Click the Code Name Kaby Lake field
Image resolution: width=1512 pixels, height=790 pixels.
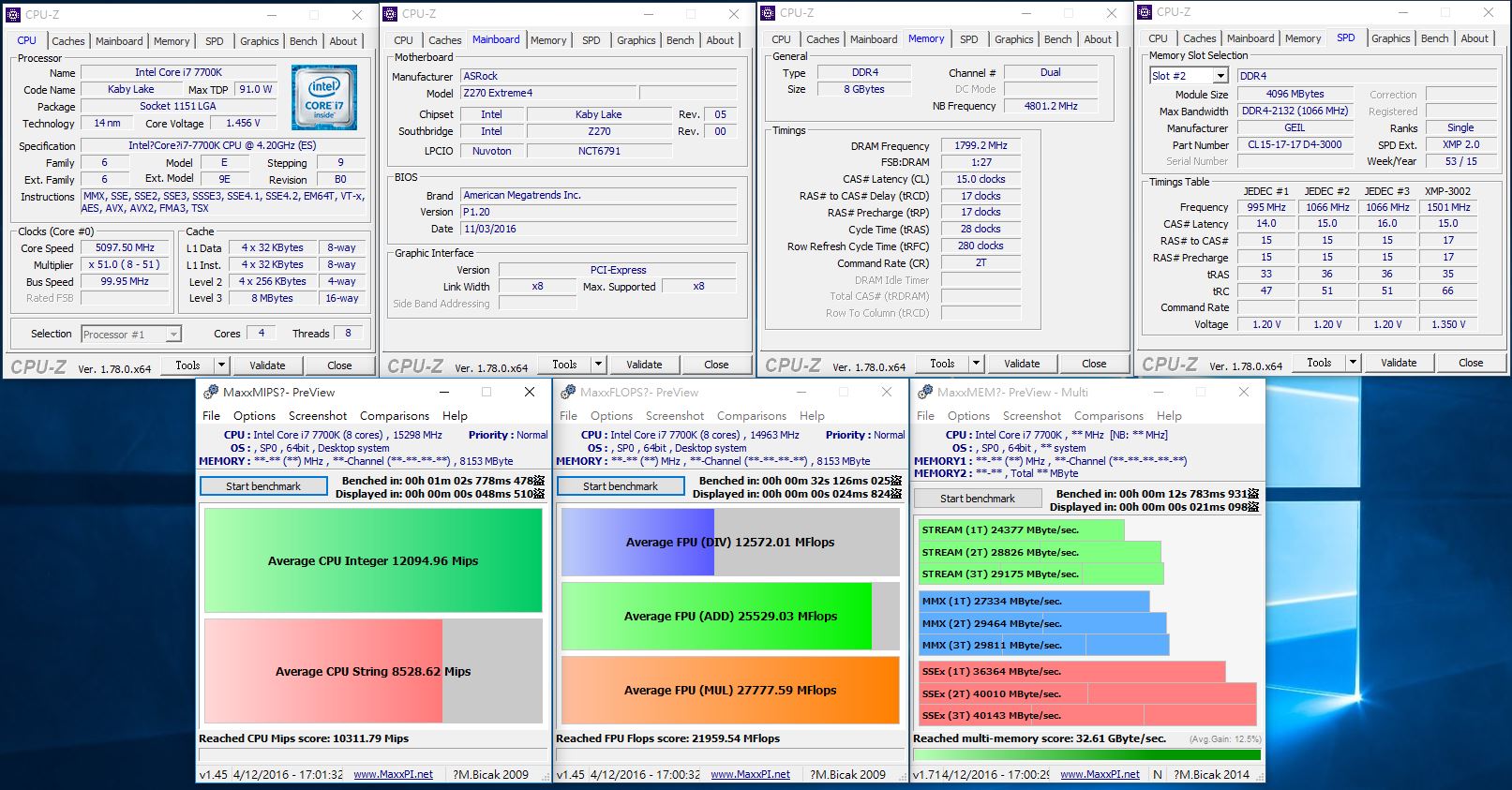(130, 89)
